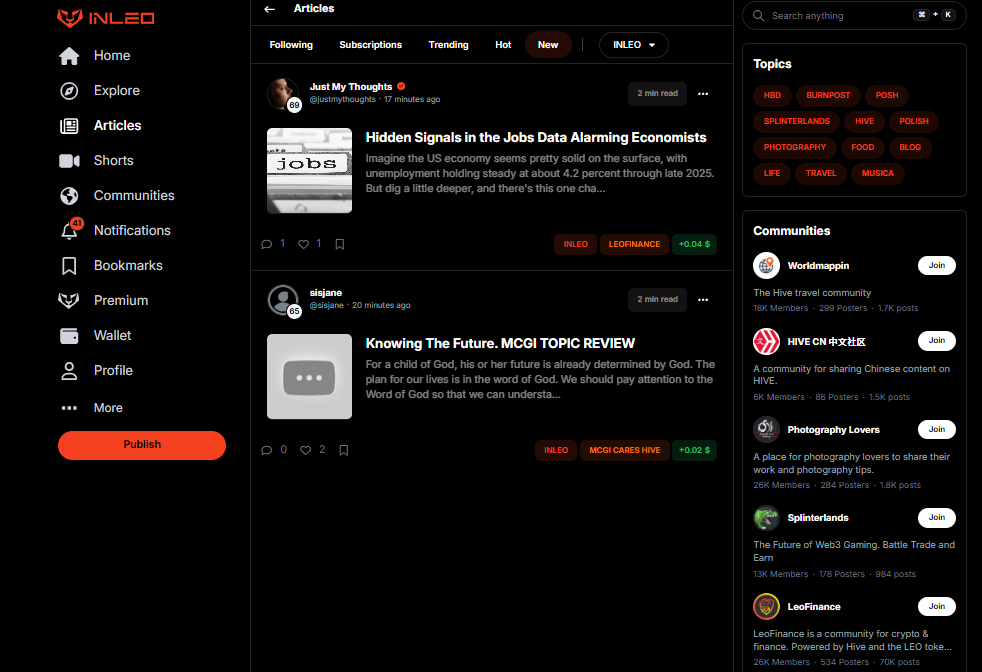Open Shorts video camera icon
Image resolution: width=982 pixels, height=672 pixels.
click(69, 161)
